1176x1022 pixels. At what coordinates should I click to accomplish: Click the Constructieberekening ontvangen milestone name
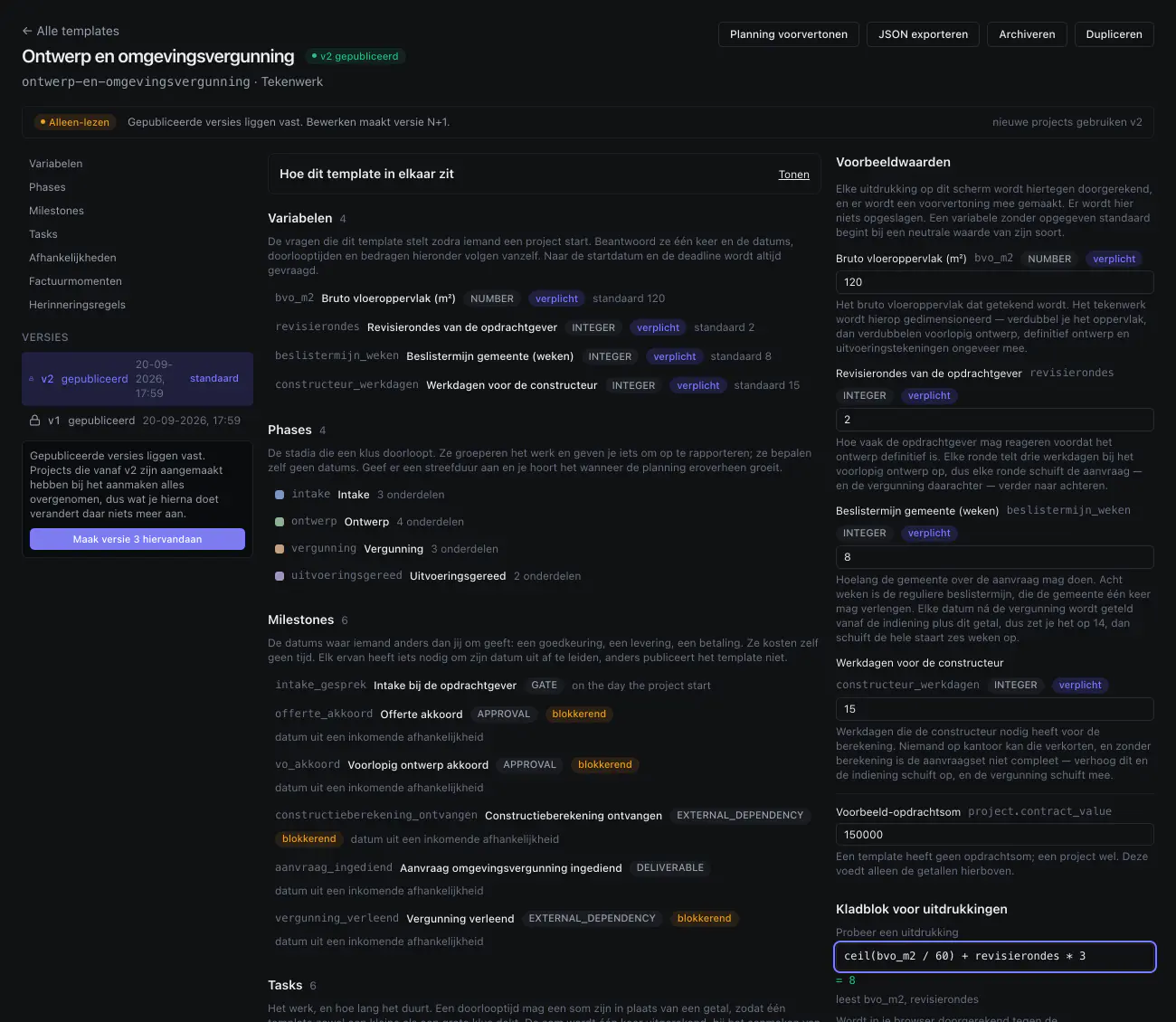point(574,816)
